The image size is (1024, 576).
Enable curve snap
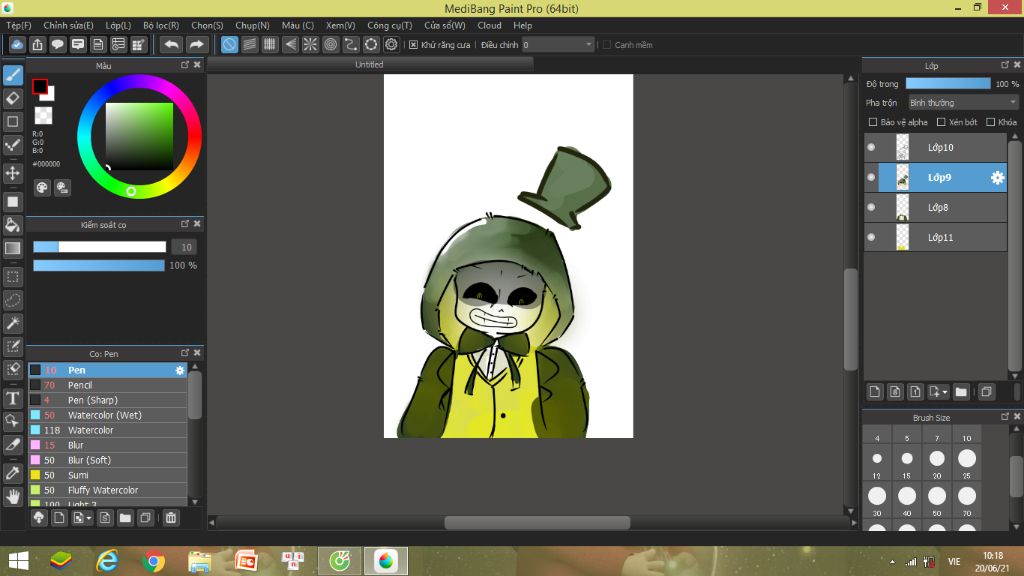pyautogui.click(x=351, y=44)
